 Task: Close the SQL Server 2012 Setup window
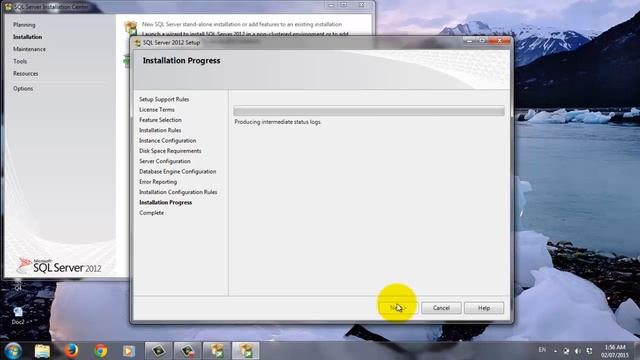click(x=500, y=41)
